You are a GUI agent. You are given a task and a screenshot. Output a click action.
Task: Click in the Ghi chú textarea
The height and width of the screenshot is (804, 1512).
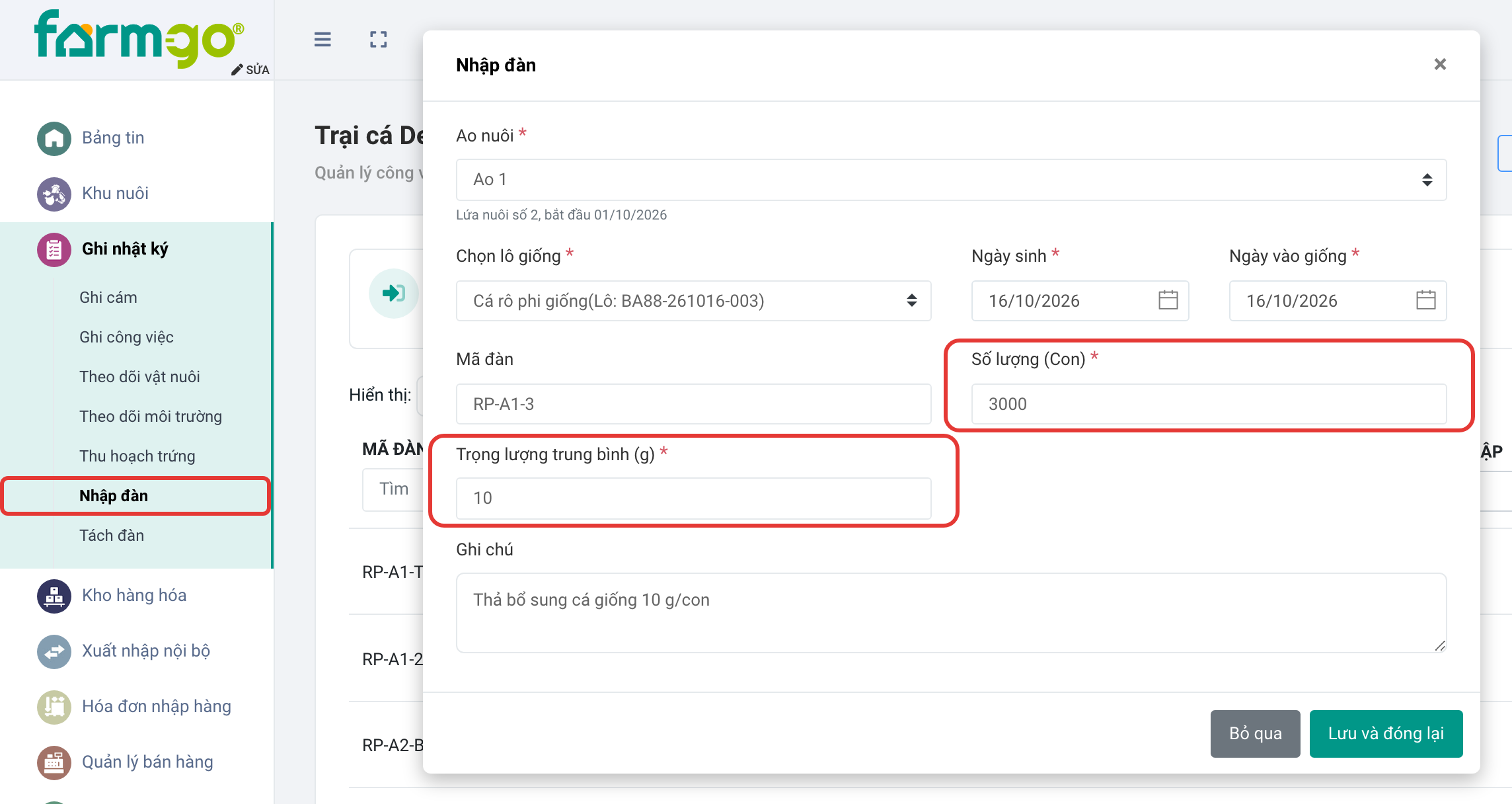point(951,613)
